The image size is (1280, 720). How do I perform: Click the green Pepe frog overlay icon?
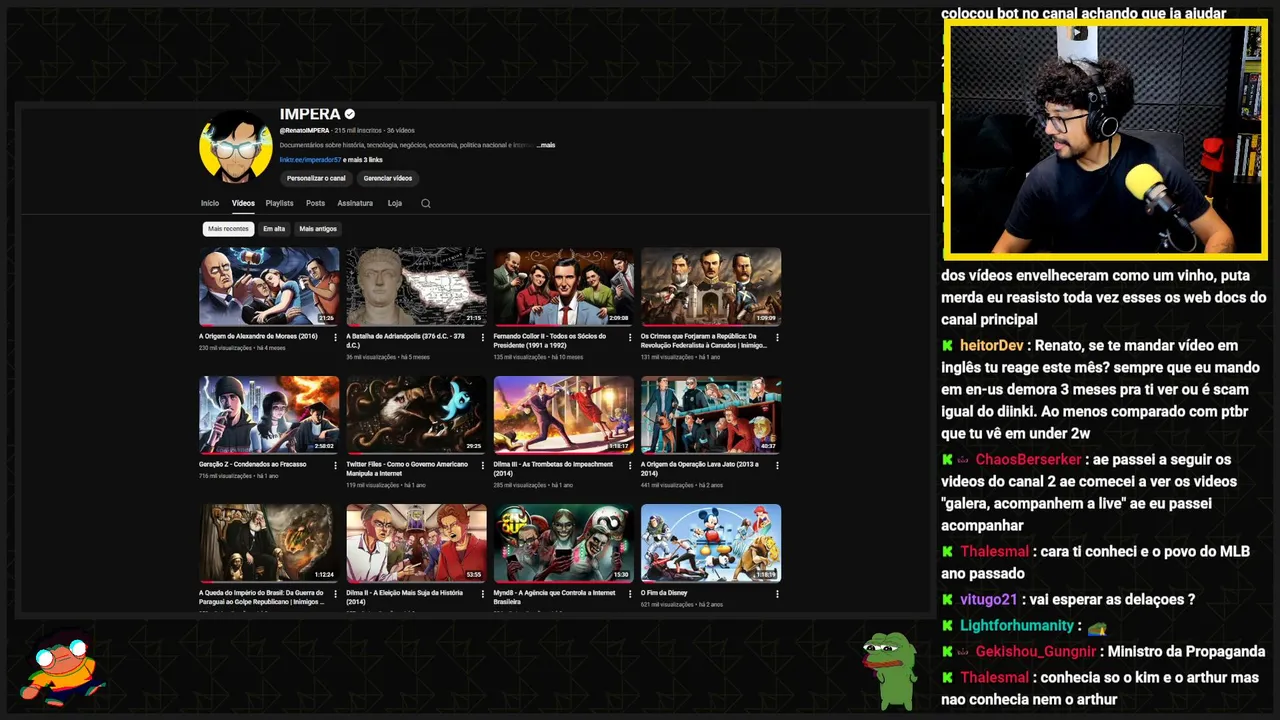tap(890, 670)
